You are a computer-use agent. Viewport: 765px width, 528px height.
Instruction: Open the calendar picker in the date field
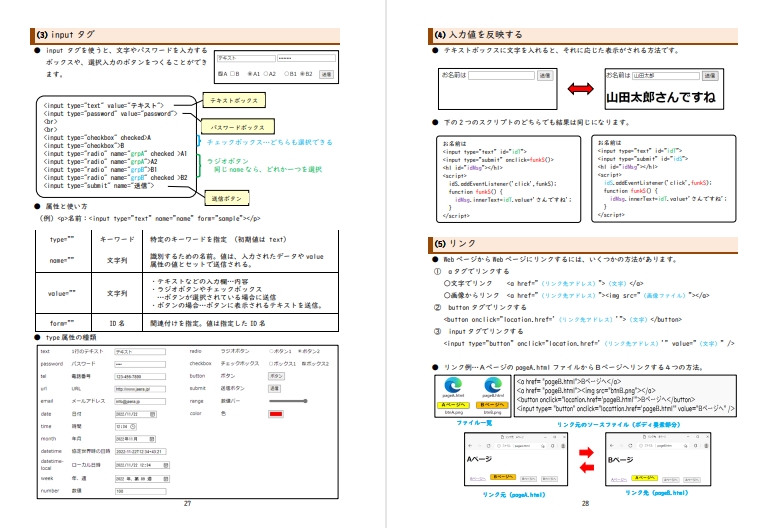pyautogui.click(x=153, y=414)
